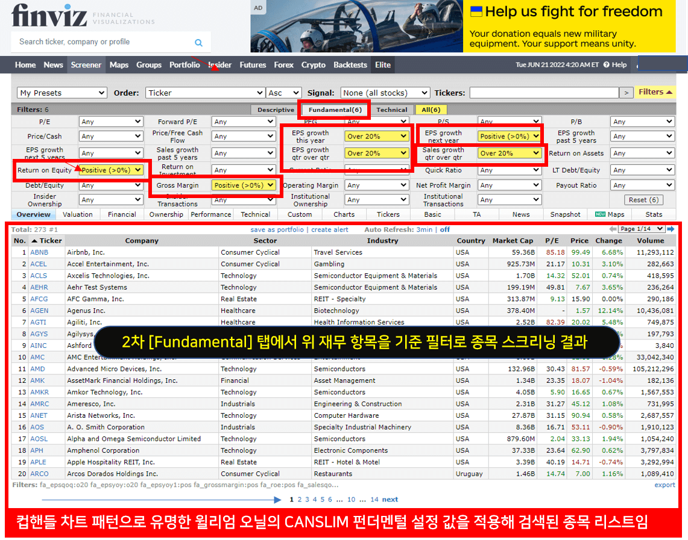Open the Return on Equity dropdown

pos(111,170)
